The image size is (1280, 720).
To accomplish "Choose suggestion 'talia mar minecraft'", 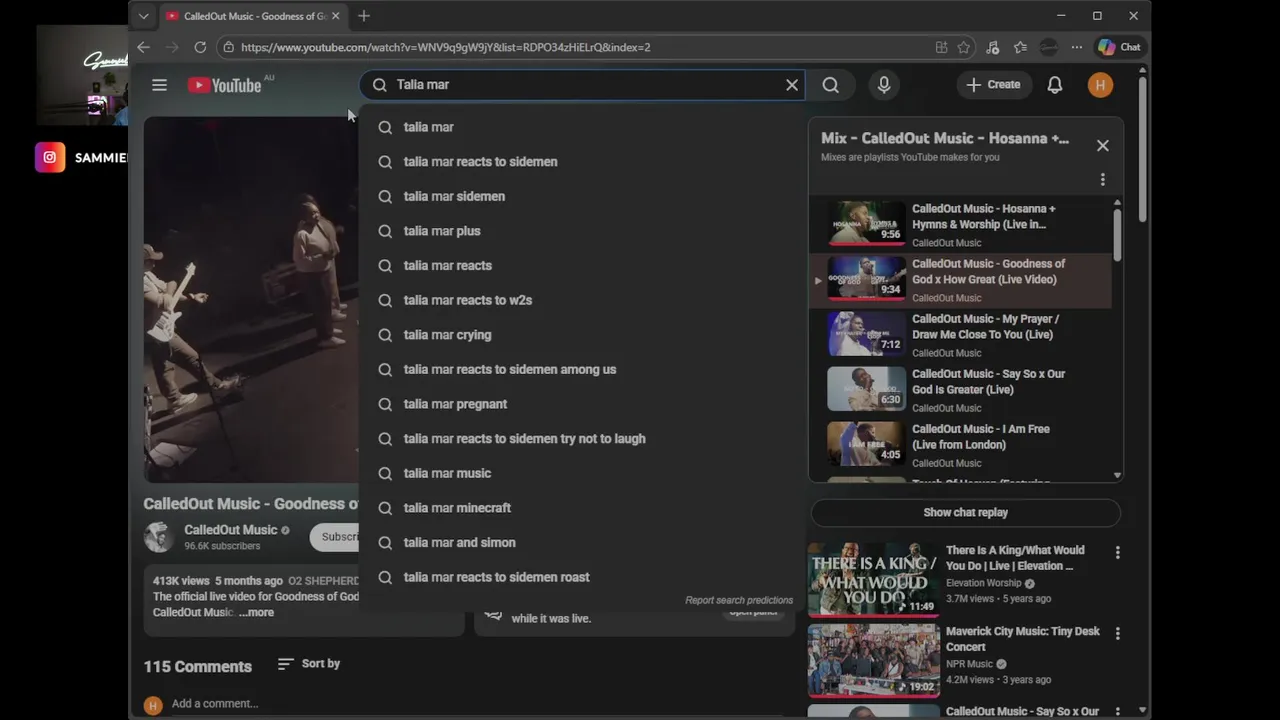I will tap(581, 508).
